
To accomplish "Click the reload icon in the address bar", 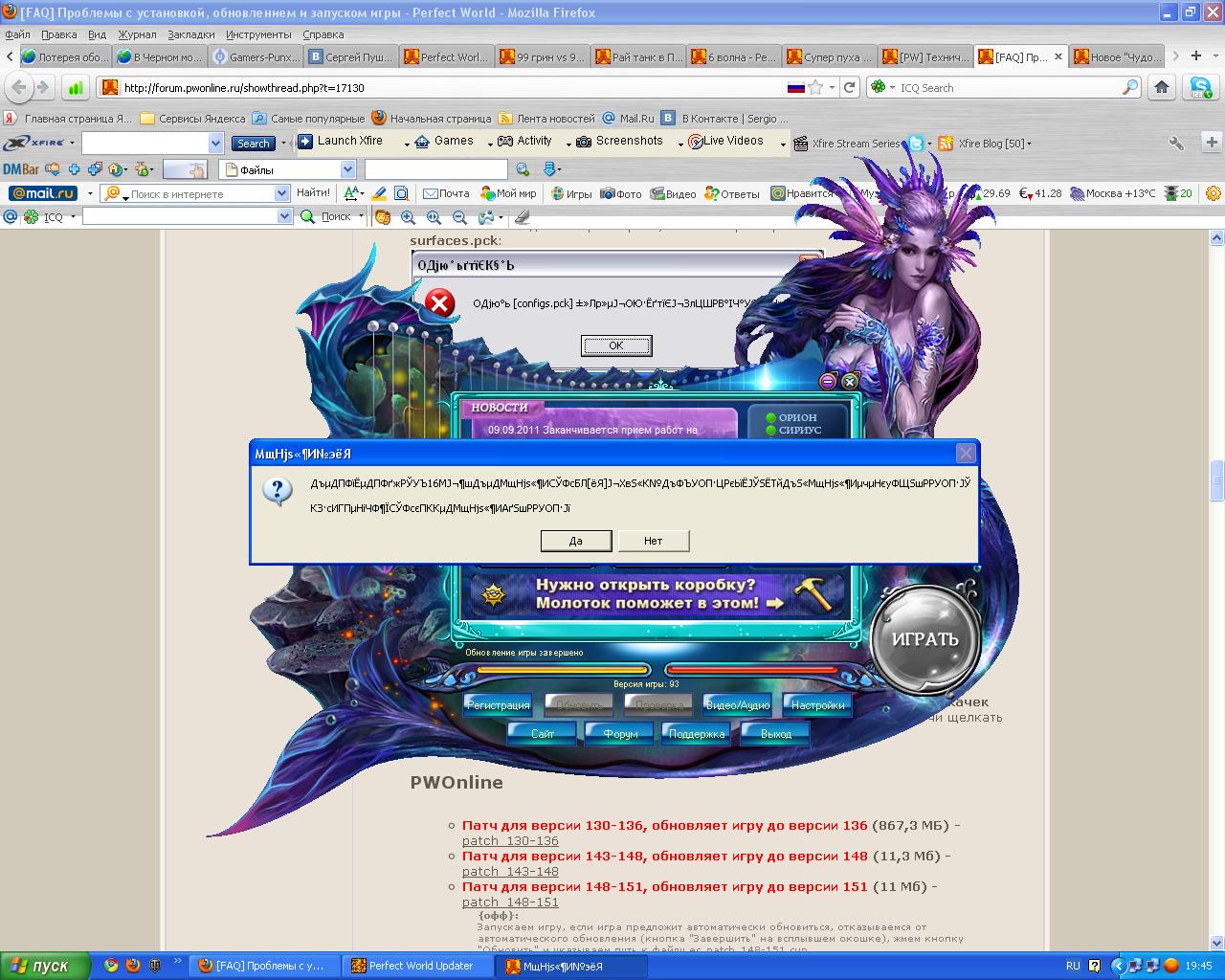I will [849, 87].
